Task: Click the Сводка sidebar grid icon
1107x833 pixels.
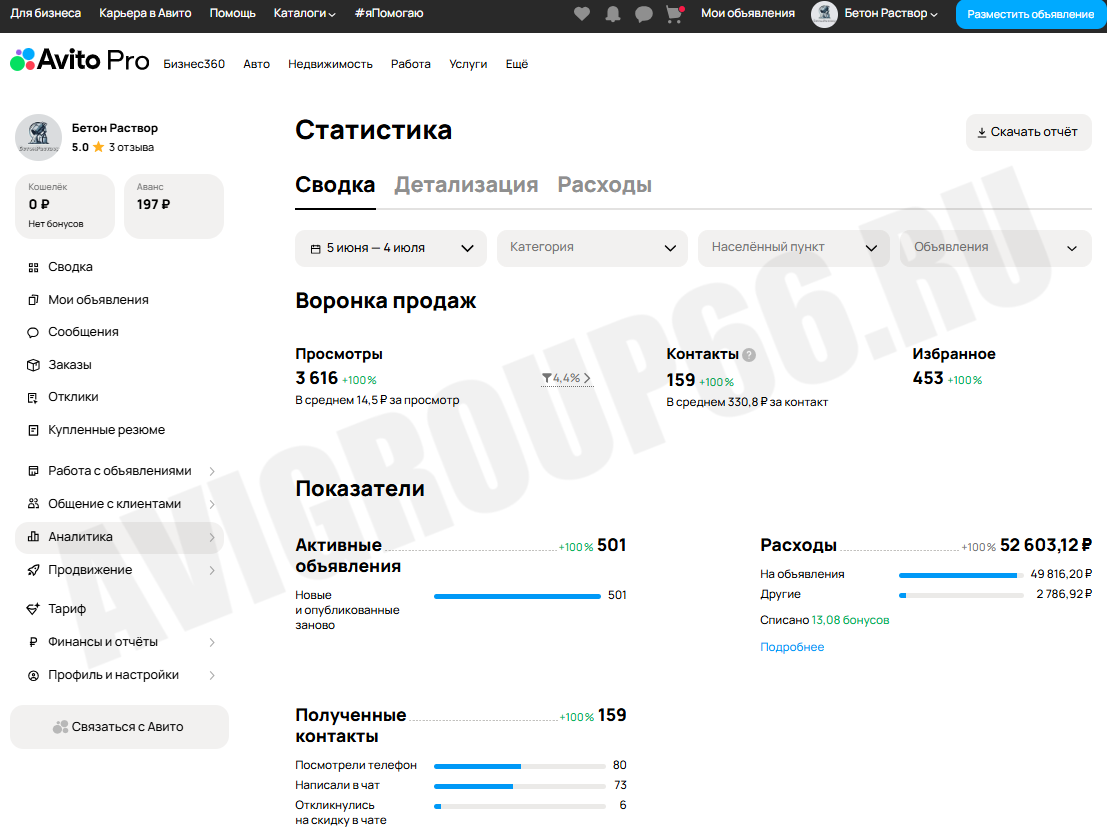Action: coord(33,268)
